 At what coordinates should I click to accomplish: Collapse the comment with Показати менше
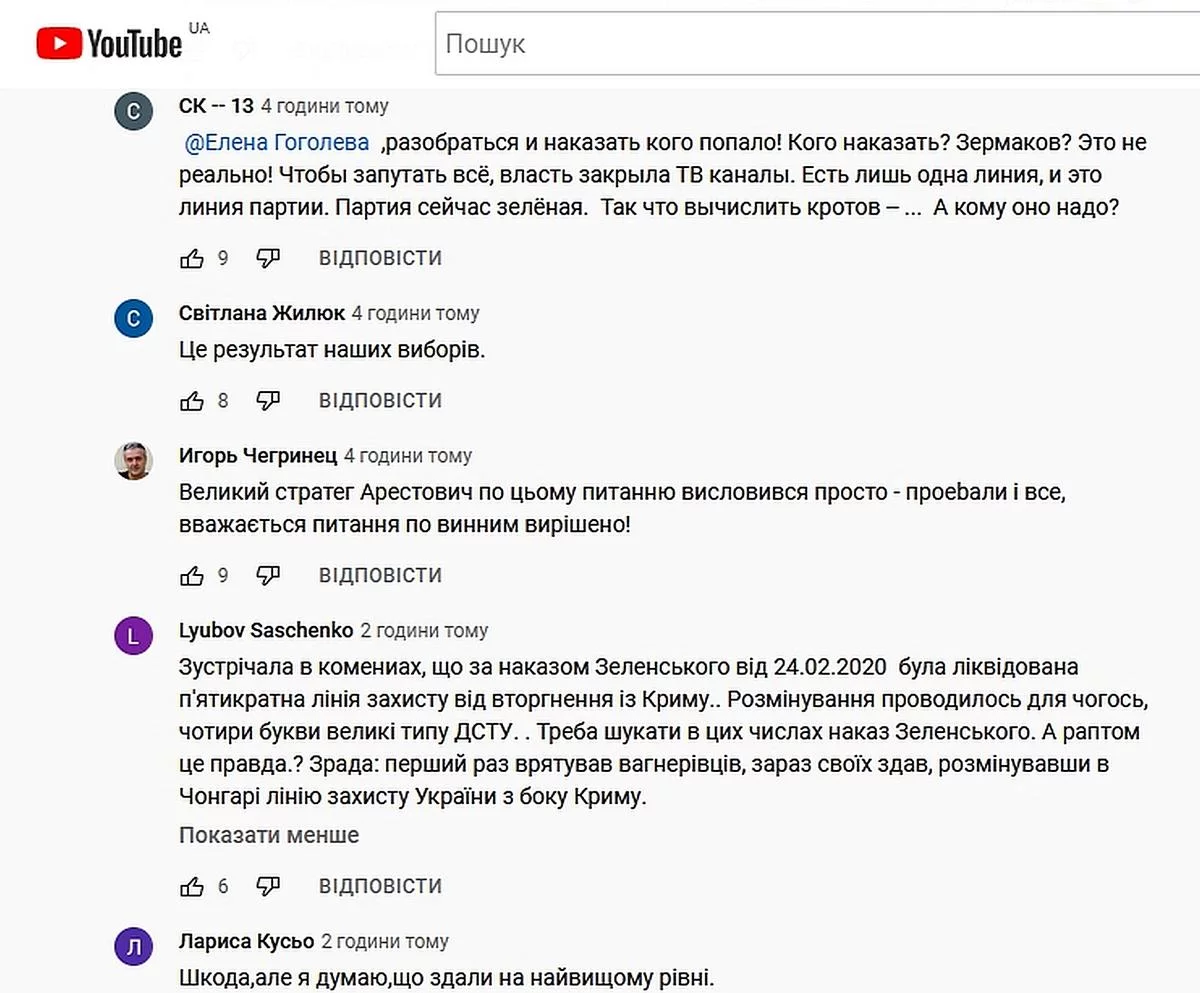coord(269,835)
